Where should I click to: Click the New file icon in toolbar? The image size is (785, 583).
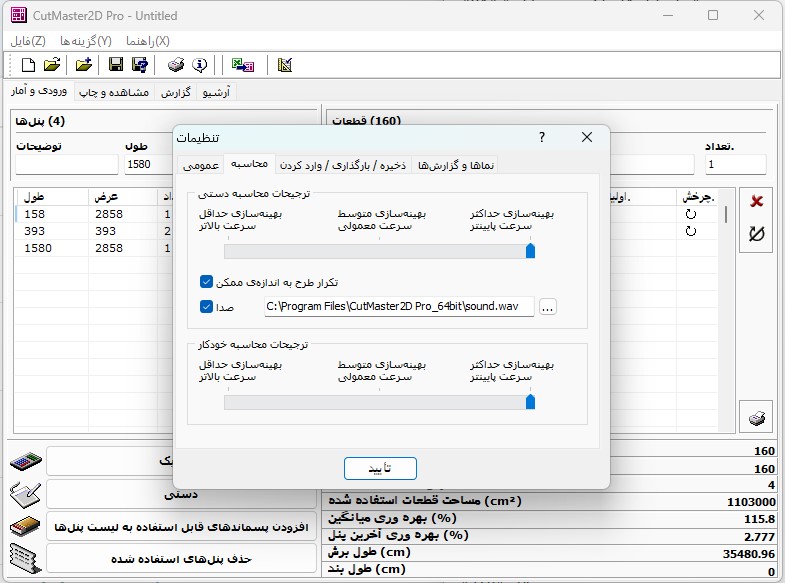click(28, 65)
